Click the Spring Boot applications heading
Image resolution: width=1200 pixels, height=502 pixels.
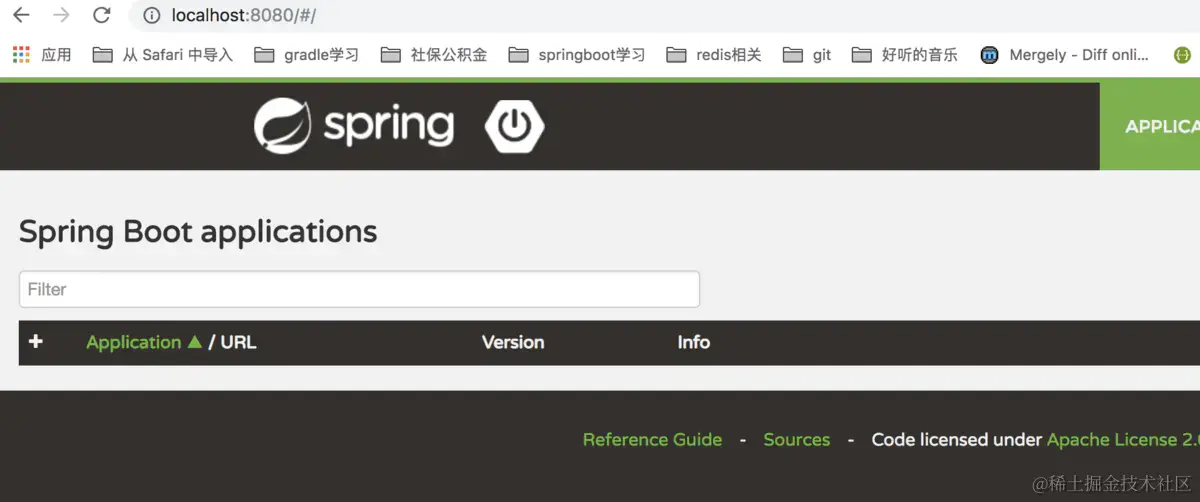pos(198,232)
